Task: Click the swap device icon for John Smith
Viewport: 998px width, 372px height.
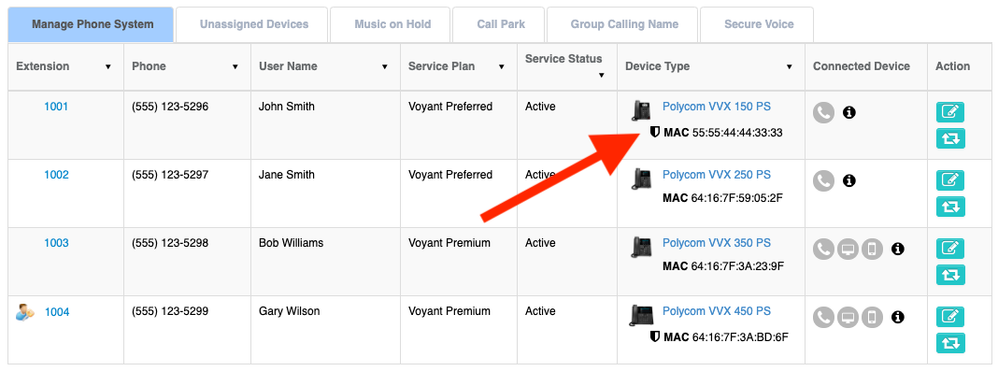Action: click(x=950, y=138)
